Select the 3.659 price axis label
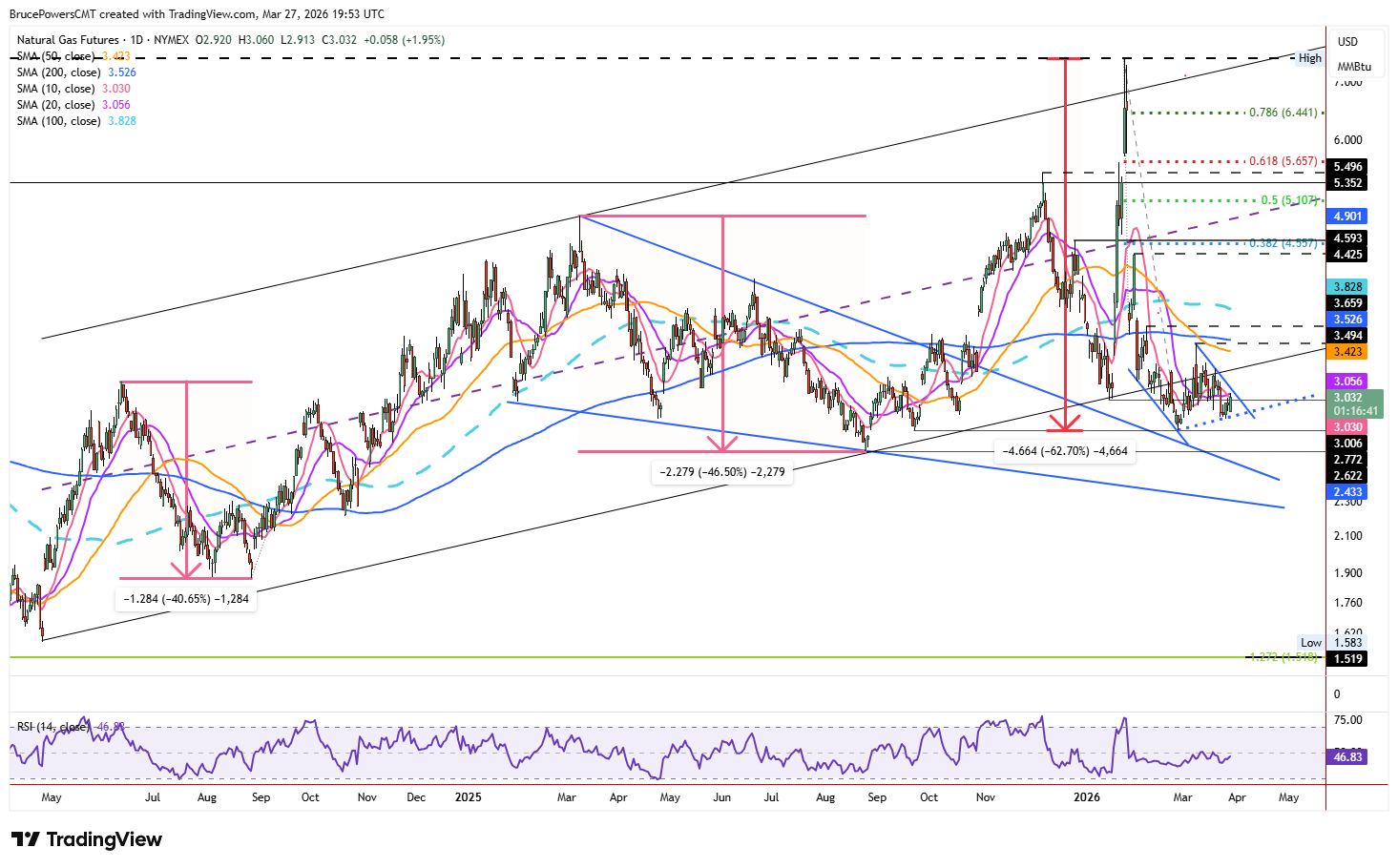Viewport: 1398px width, 868px height. coord(1347,303)
